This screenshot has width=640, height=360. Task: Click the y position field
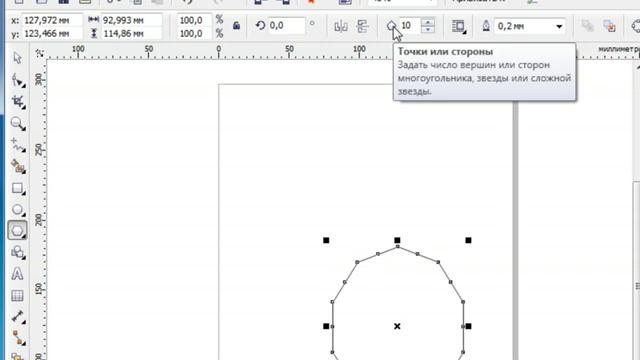pyautogui.click(x=51, y=33)
